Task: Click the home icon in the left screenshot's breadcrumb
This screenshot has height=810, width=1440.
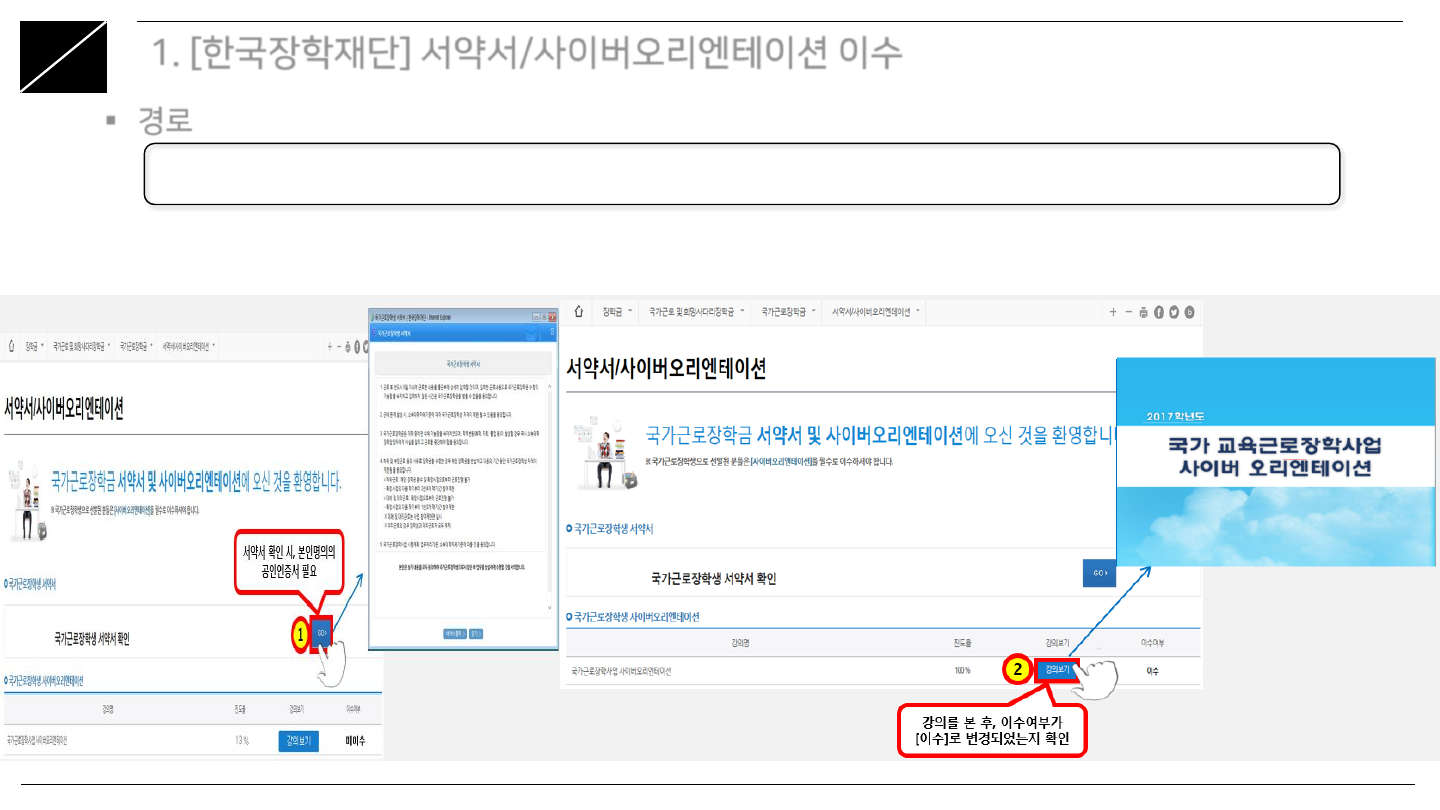Action: (x=11, y=346)
